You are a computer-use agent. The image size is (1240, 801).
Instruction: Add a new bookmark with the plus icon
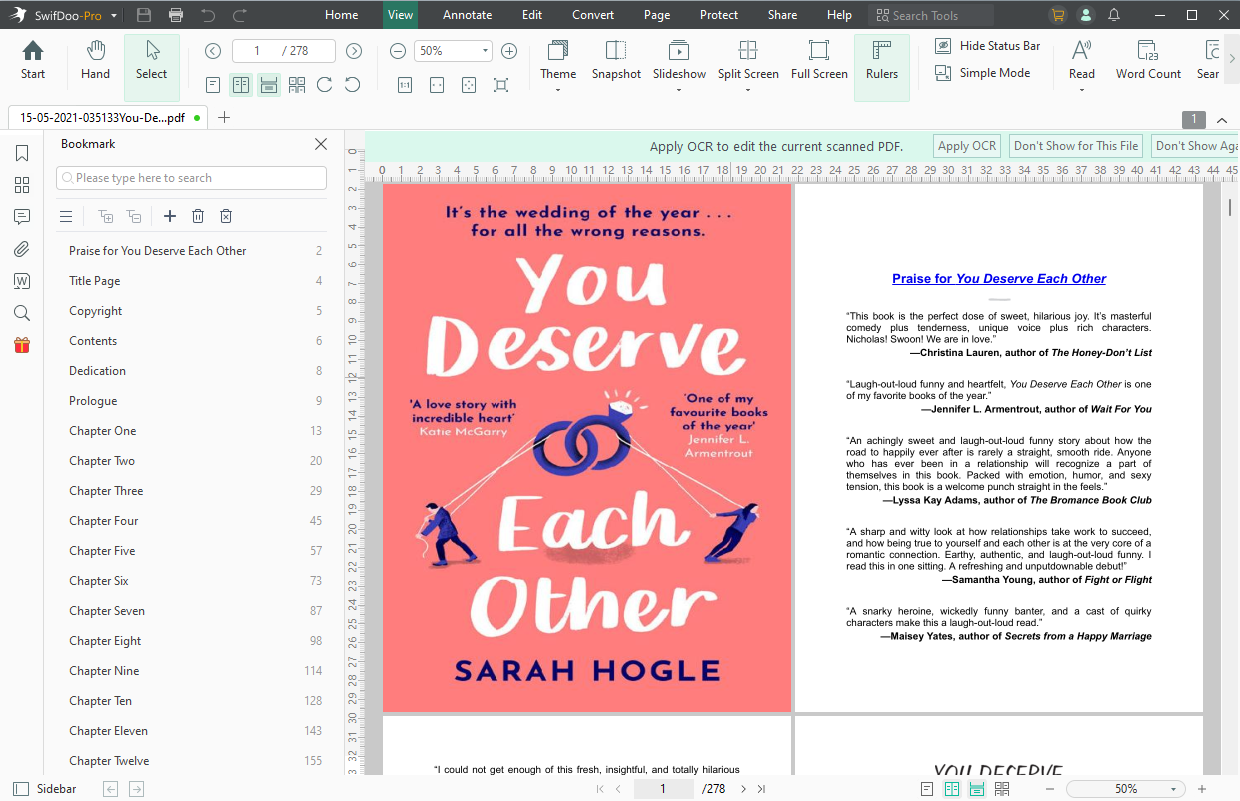[170, 216]
